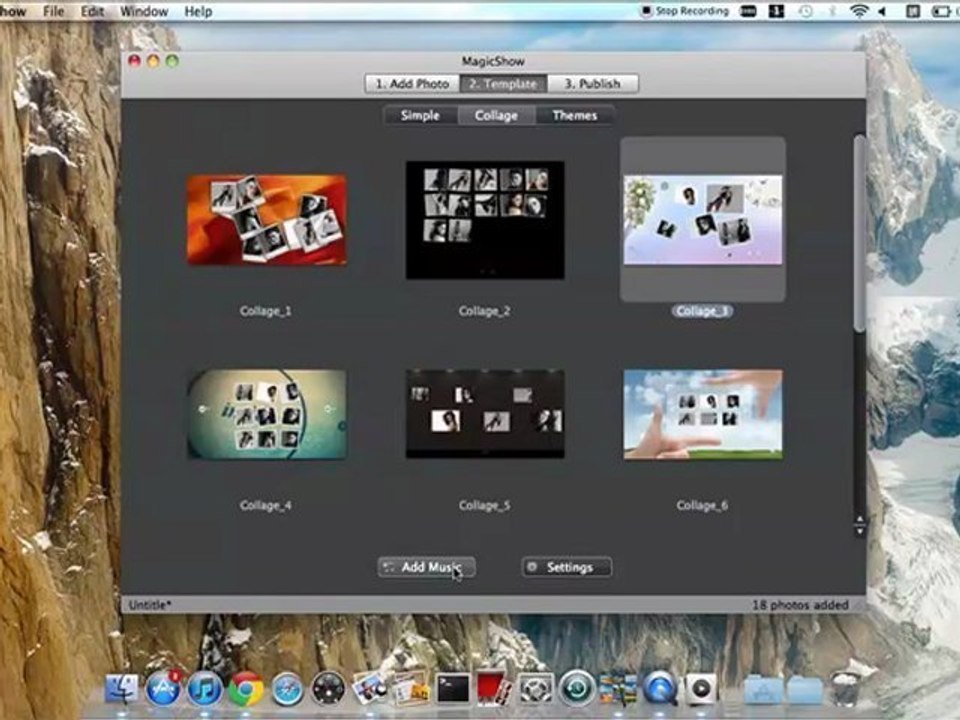Launch QuickTime Player from the Dock

point(660,689)
